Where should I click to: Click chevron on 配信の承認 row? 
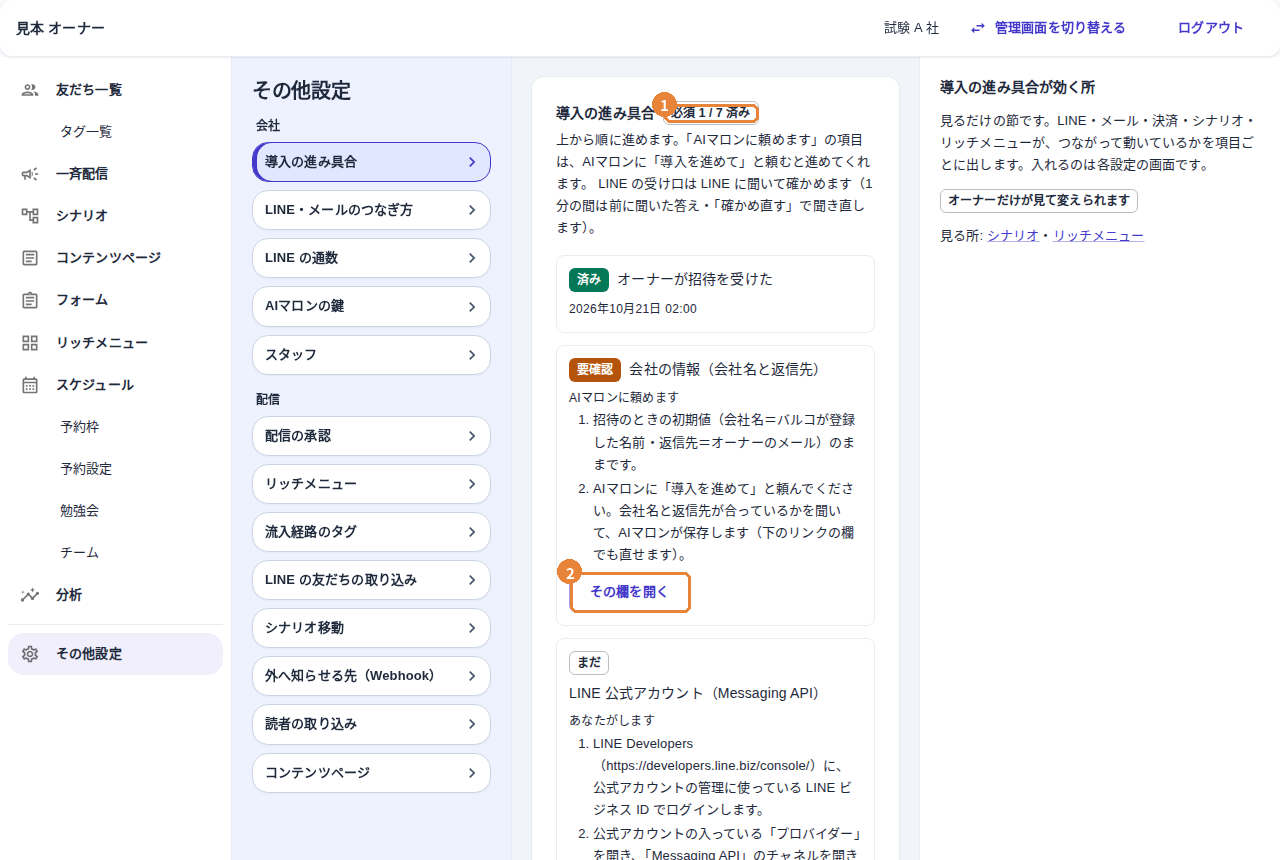[x=472, y=436]
